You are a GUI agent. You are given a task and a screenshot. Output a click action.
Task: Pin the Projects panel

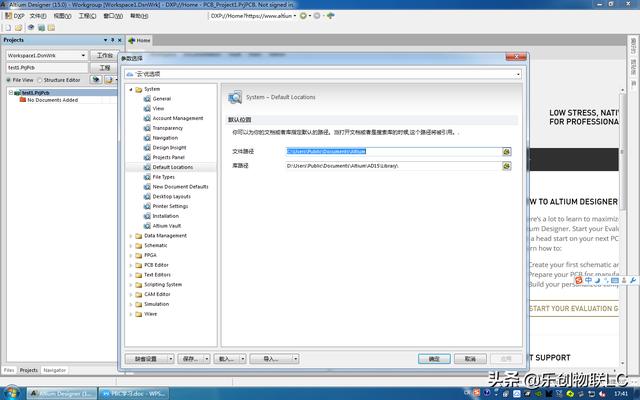[113, 40]
